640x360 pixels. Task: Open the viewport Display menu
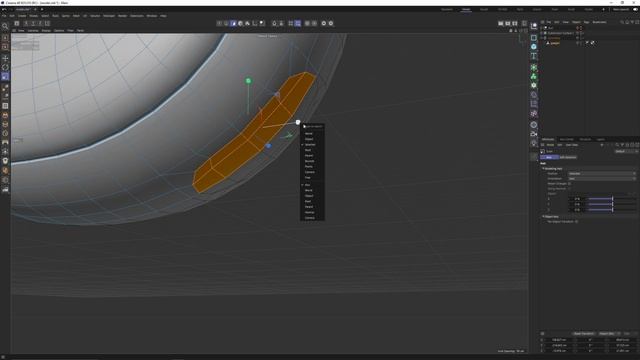pos(46,30)
